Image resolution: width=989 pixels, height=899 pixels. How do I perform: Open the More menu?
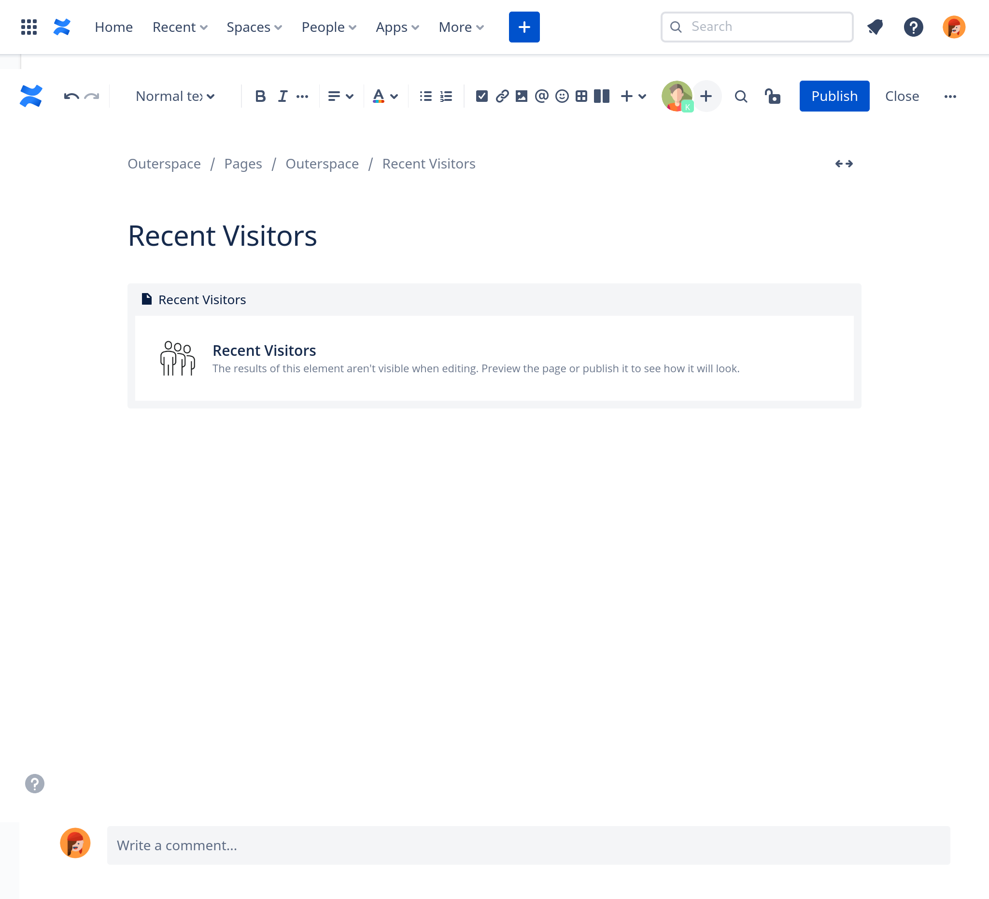point(461,27)
